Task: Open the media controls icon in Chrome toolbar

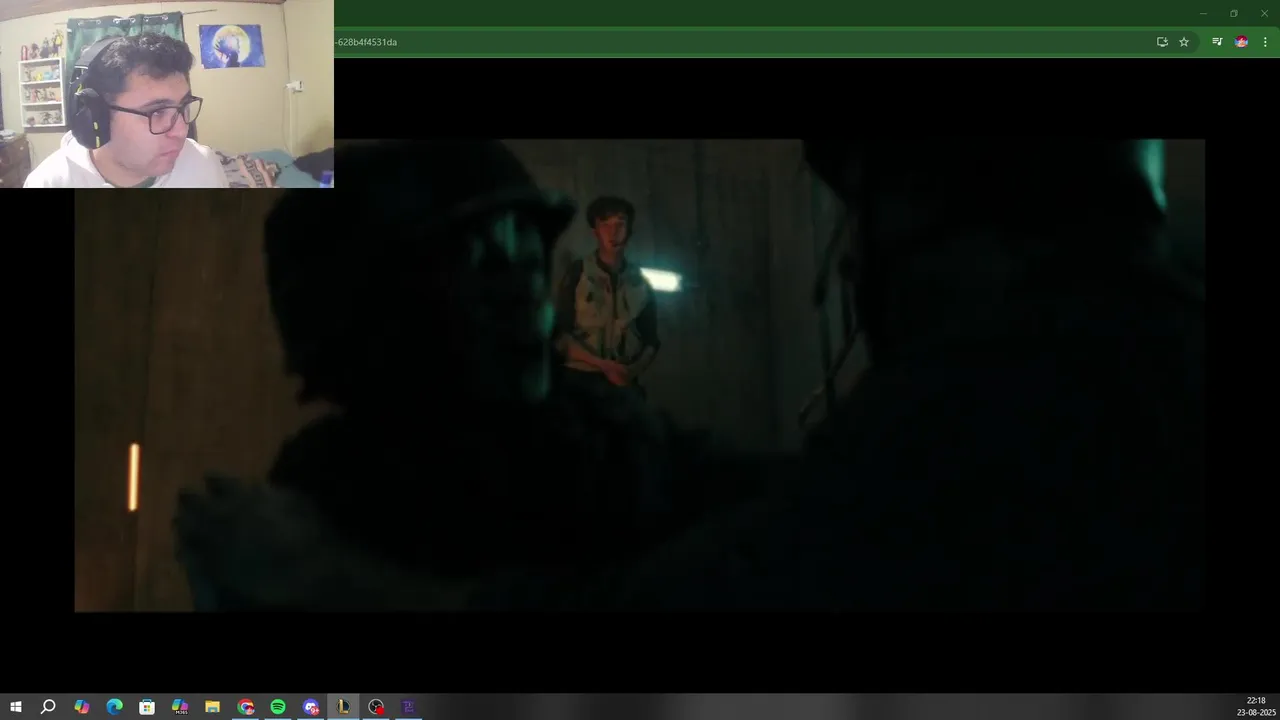Action: click(x=1217, y=42)
